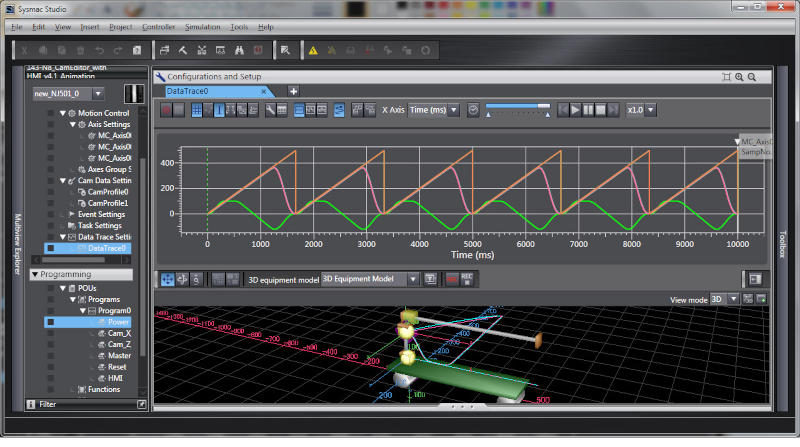Collapse the Motion Control tree node
Image resolution: width=800 pixels, height=447 pixels.
[x=63, y=113]
